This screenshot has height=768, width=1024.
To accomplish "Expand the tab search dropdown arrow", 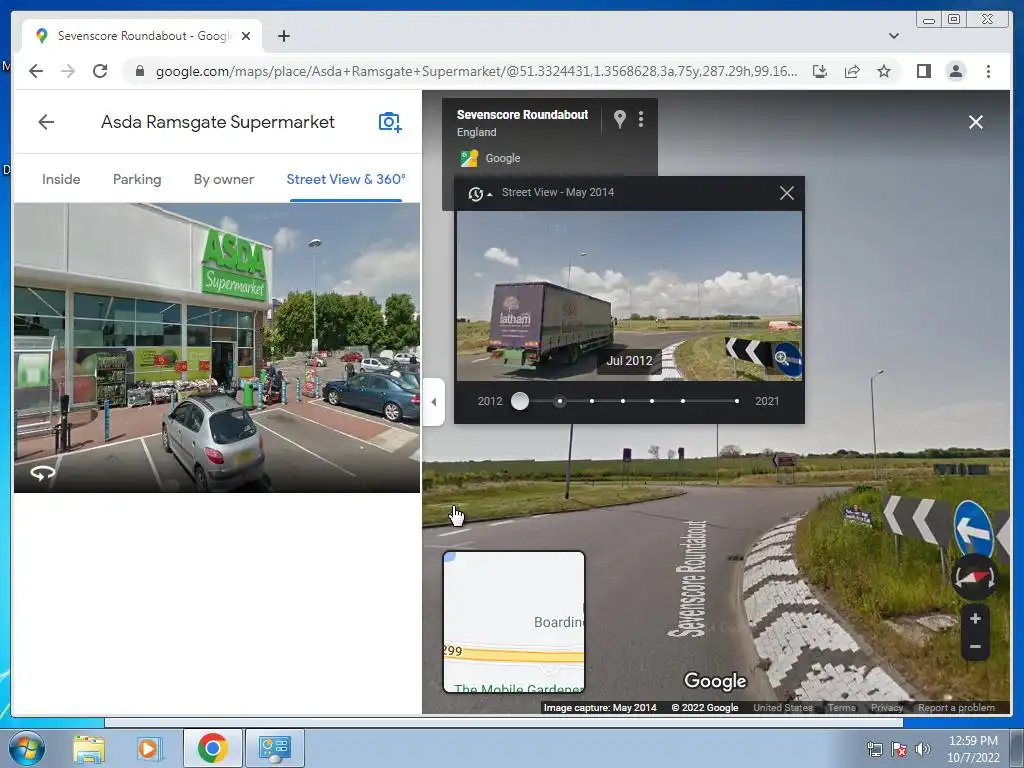I will 893,36.
